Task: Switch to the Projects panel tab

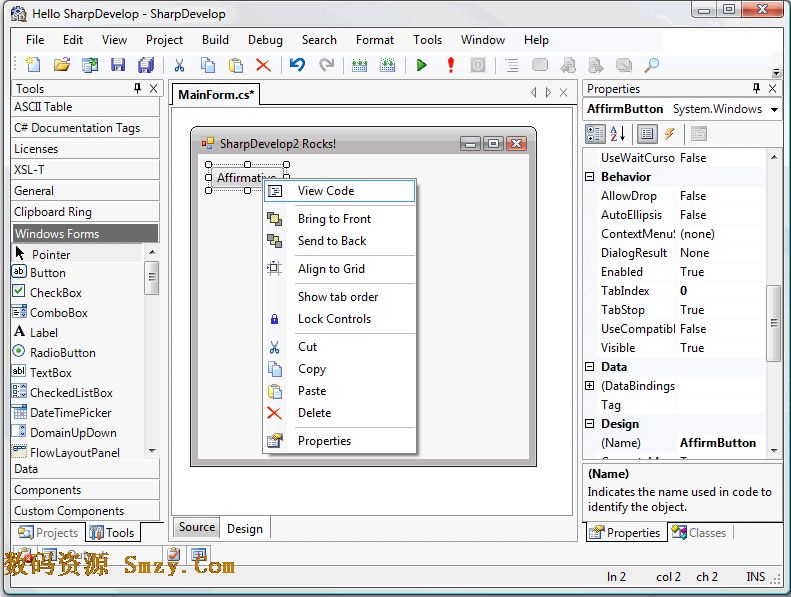Action: (48, 532)
